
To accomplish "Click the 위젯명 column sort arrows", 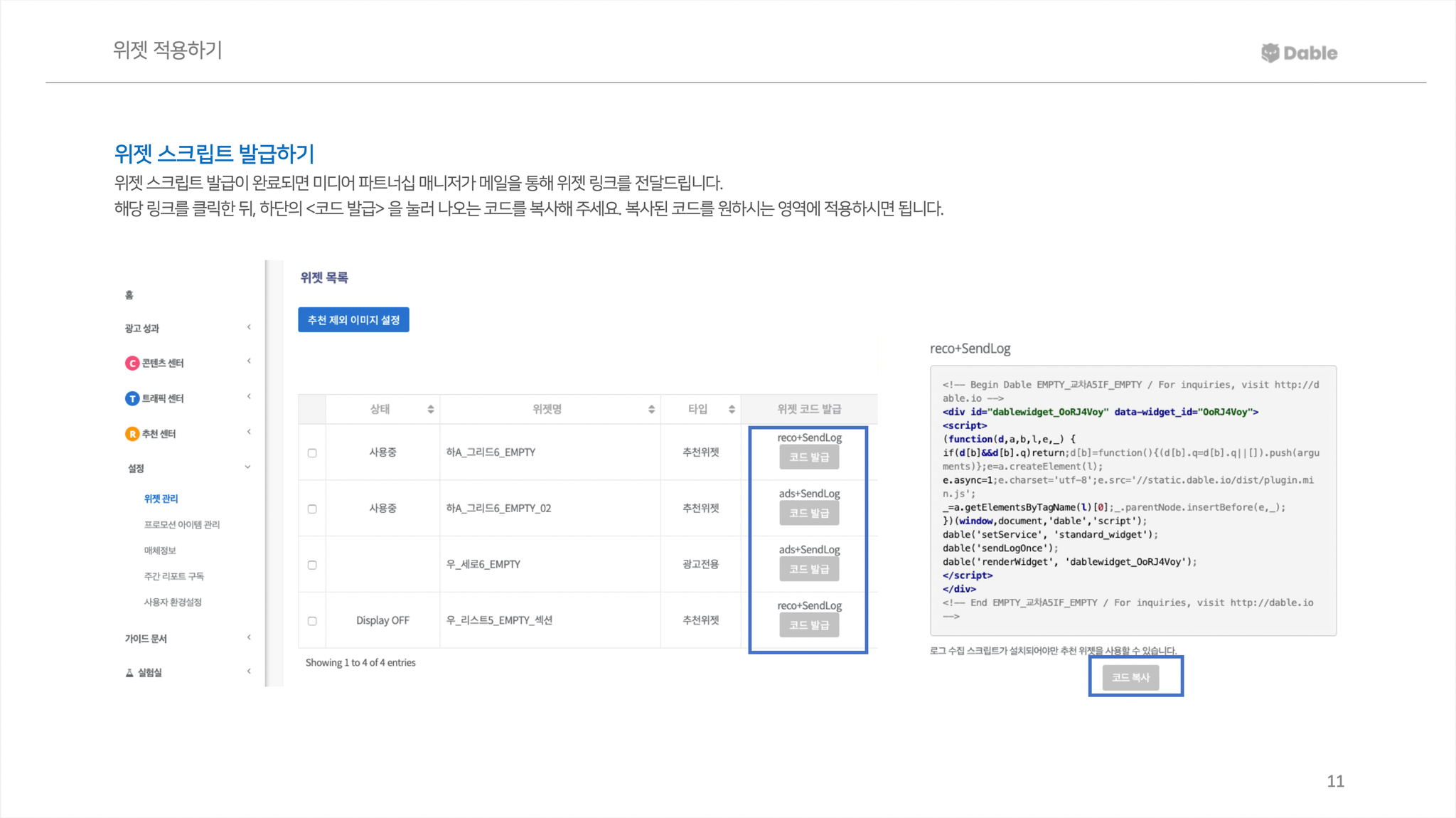I will click(651, 409).
